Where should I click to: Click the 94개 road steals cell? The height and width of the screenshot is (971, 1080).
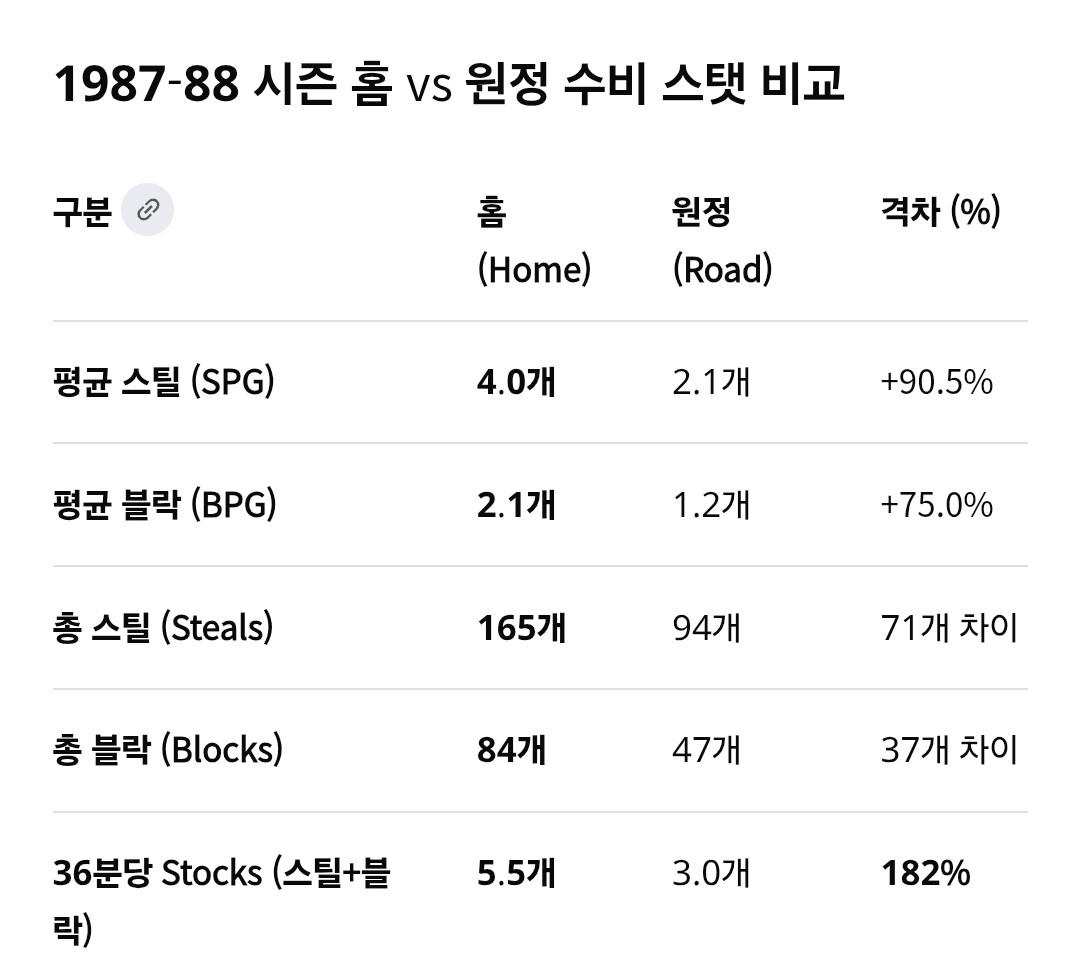pyautogui.click(x=706, y=628)
